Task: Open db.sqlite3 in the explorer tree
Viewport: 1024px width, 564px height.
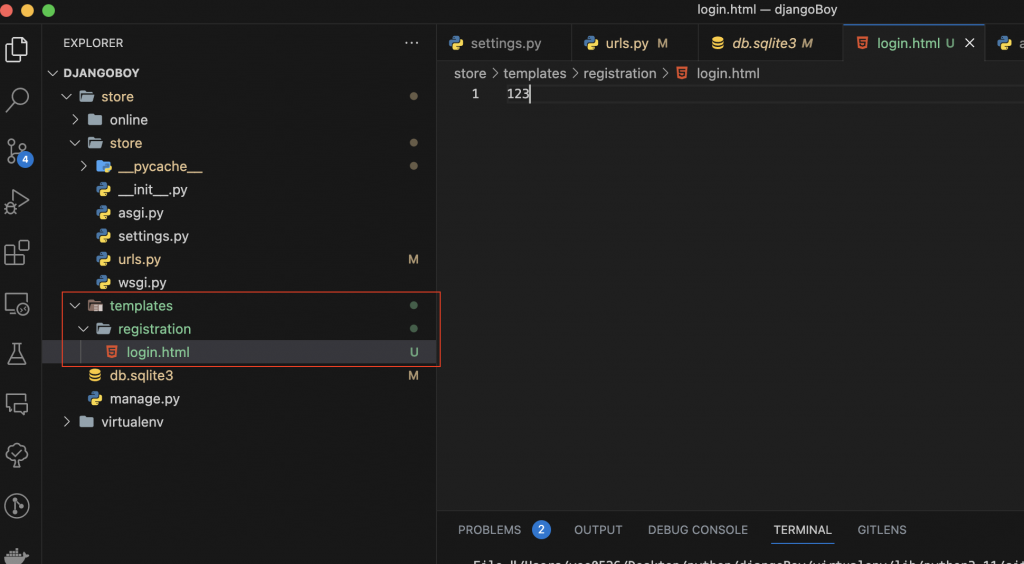Action: [239, 376]
